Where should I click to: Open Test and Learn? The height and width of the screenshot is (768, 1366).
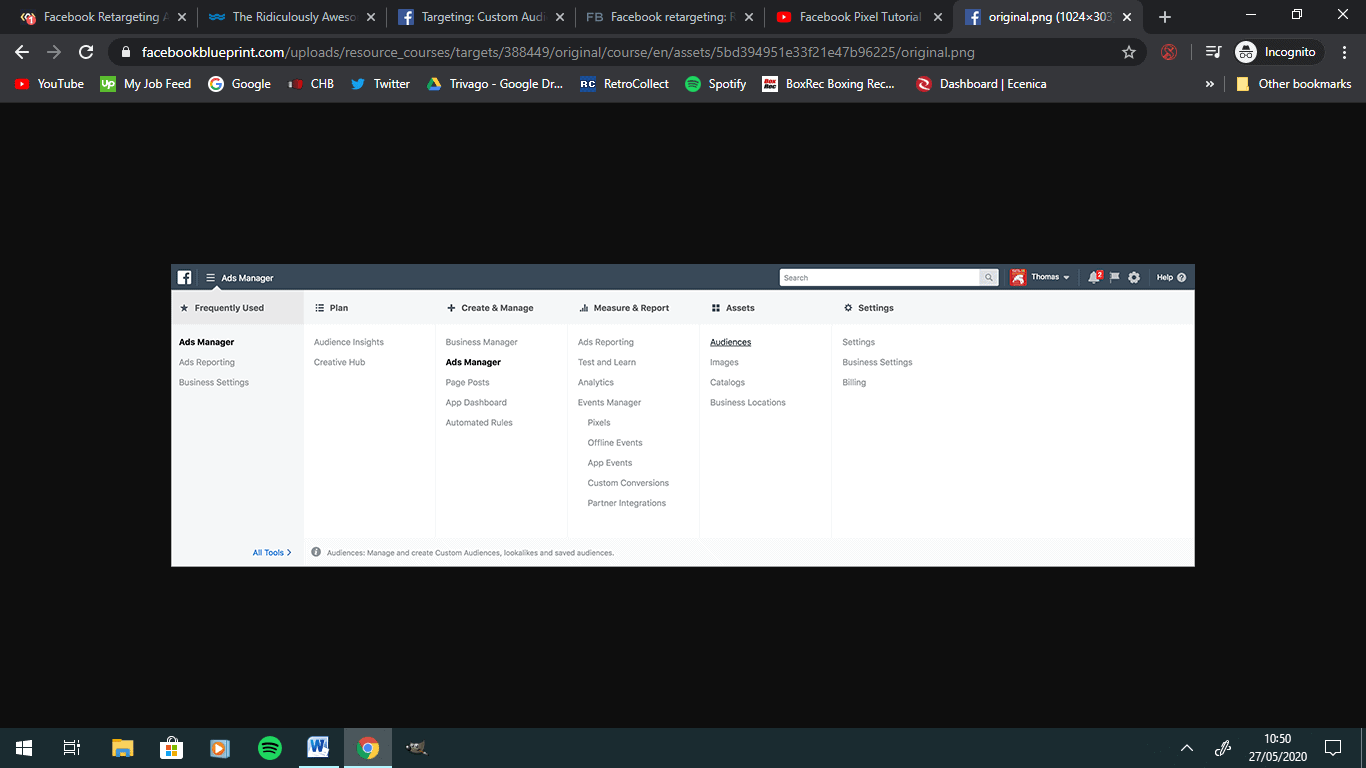[607, 362]
